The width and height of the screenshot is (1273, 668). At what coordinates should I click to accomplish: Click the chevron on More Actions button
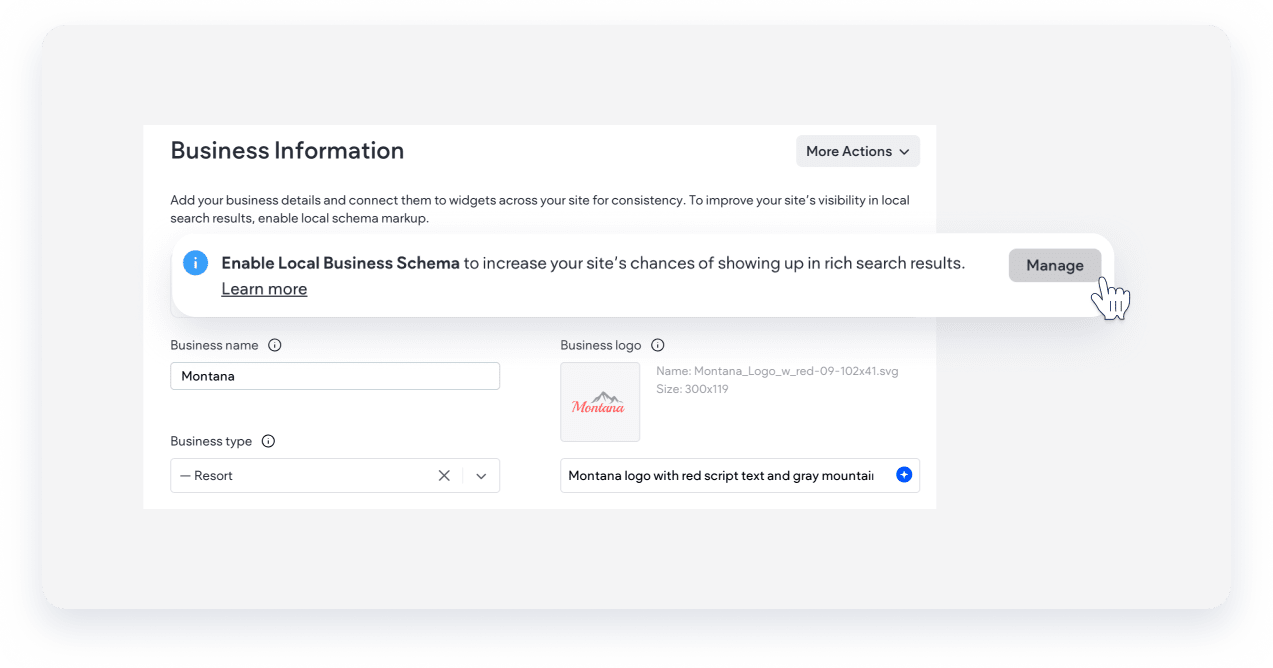903,151
